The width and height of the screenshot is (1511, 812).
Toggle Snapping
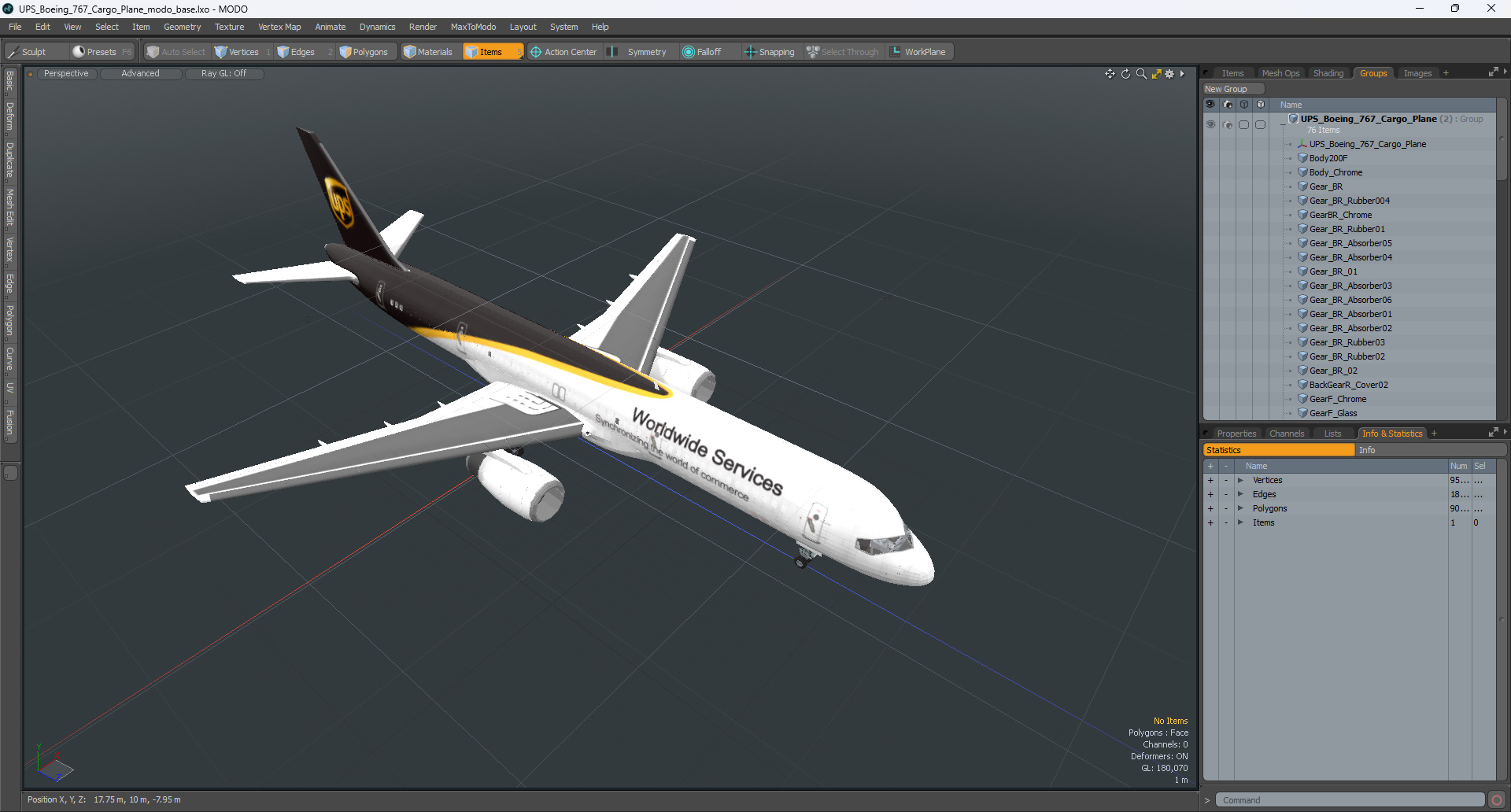coord(770,52)
